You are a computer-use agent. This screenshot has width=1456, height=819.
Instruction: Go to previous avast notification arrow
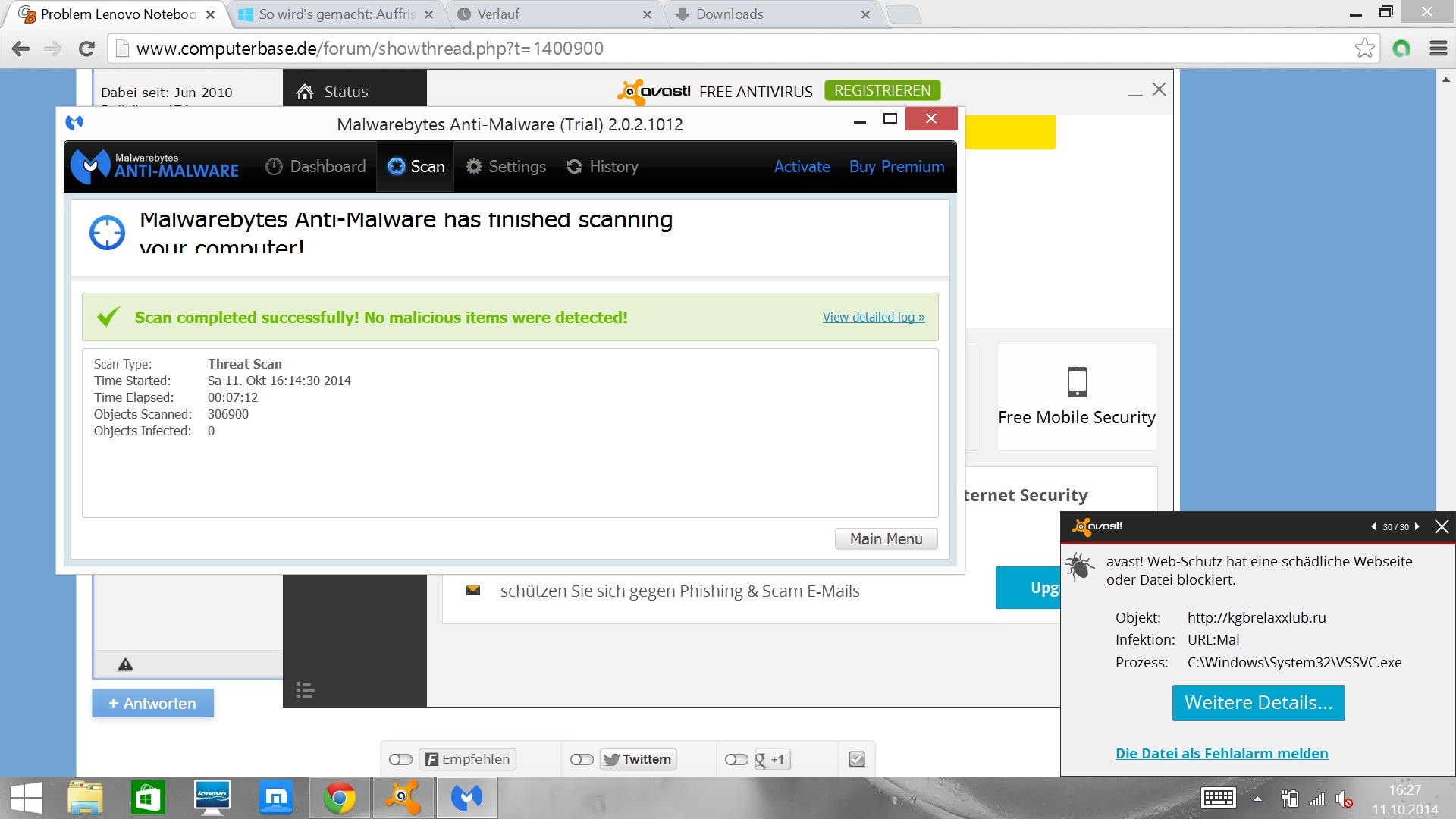pos(1373,526)
